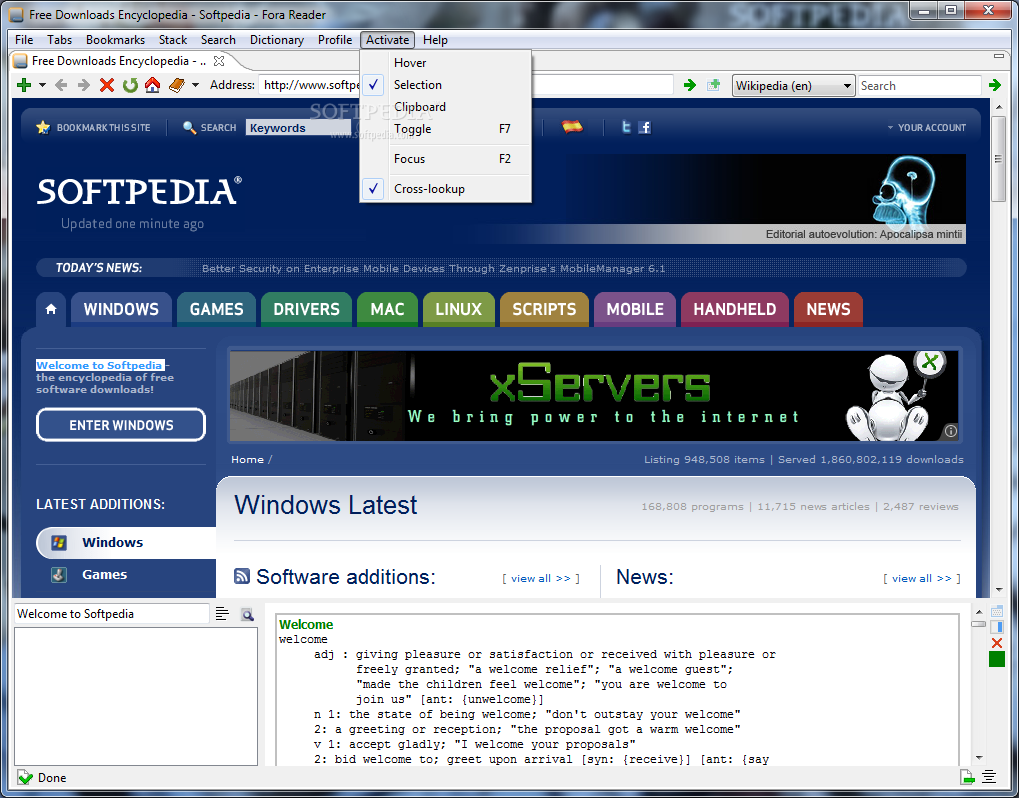Click into the toolbar Search field
This screenshot has width=1019, height=798.
coord(919,86)
